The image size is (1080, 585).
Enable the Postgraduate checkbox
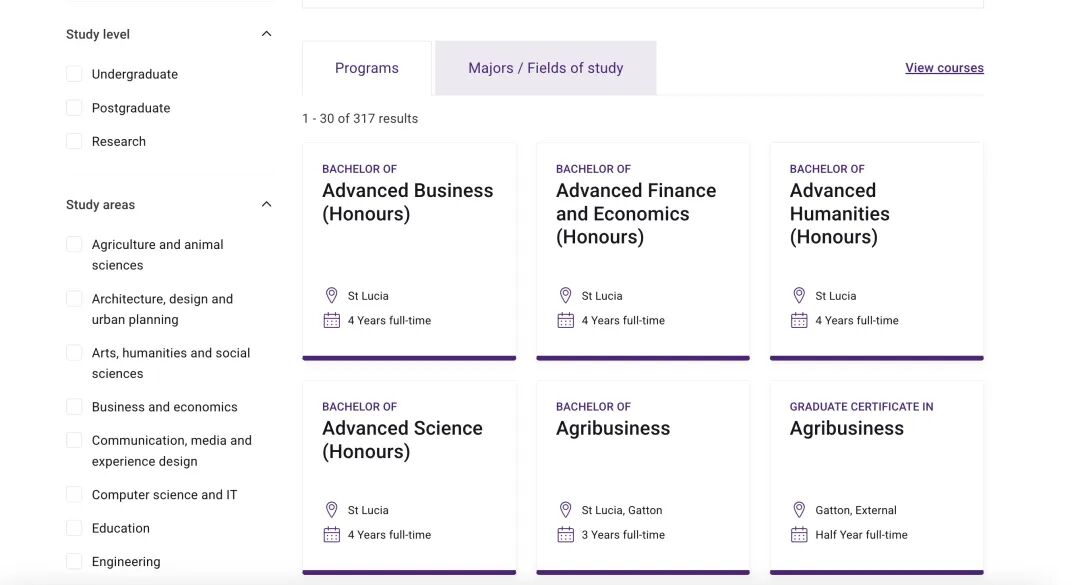click(x=74, y=108)
